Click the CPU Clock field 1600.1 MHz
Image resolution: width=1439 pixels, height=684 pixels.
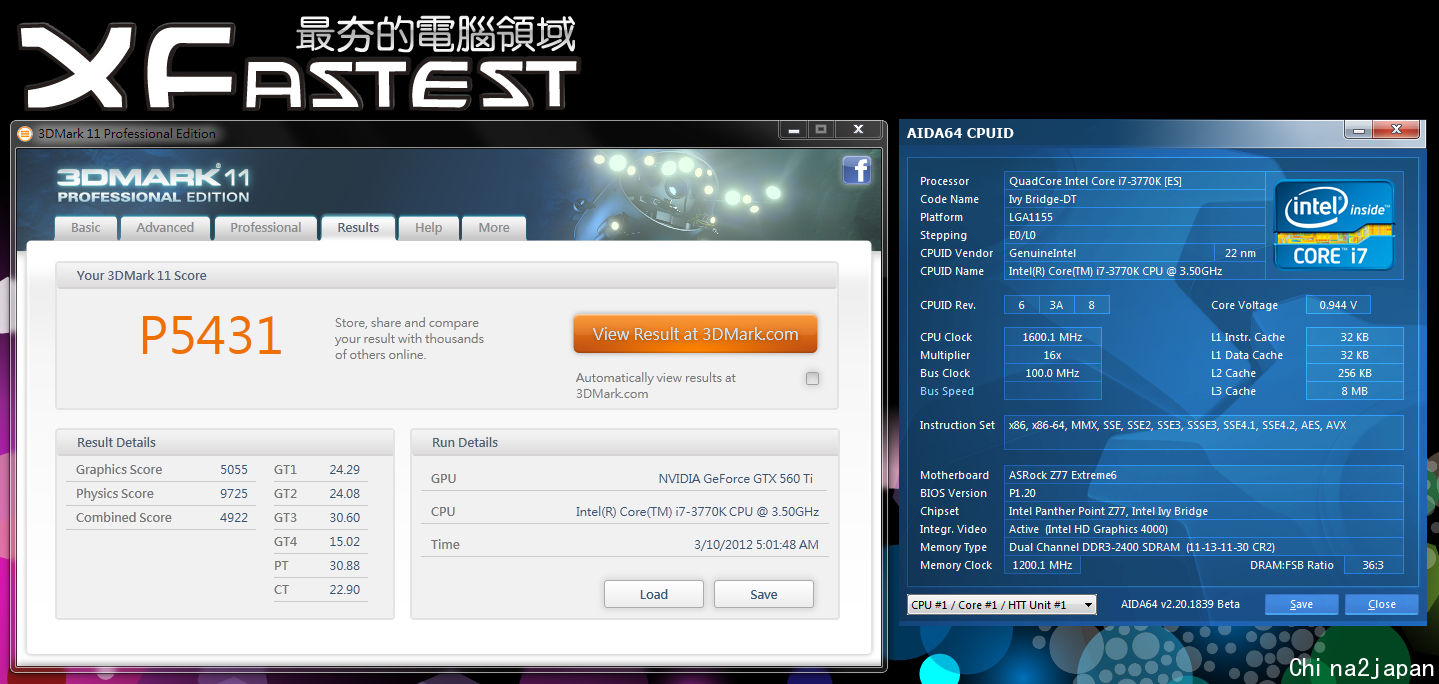click(x=1053, y=337)
